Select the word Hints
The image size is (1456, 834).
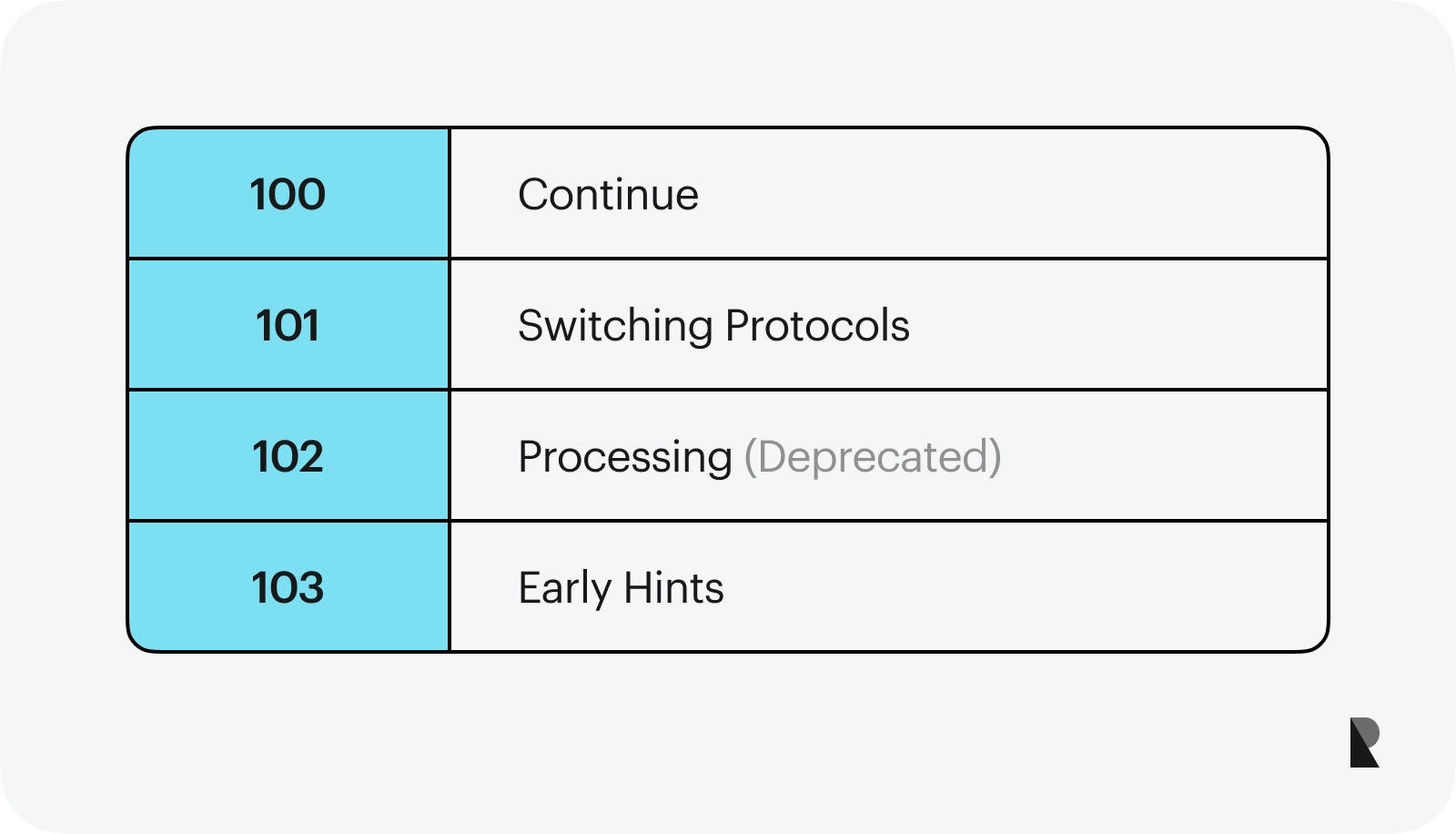[673, 588]
